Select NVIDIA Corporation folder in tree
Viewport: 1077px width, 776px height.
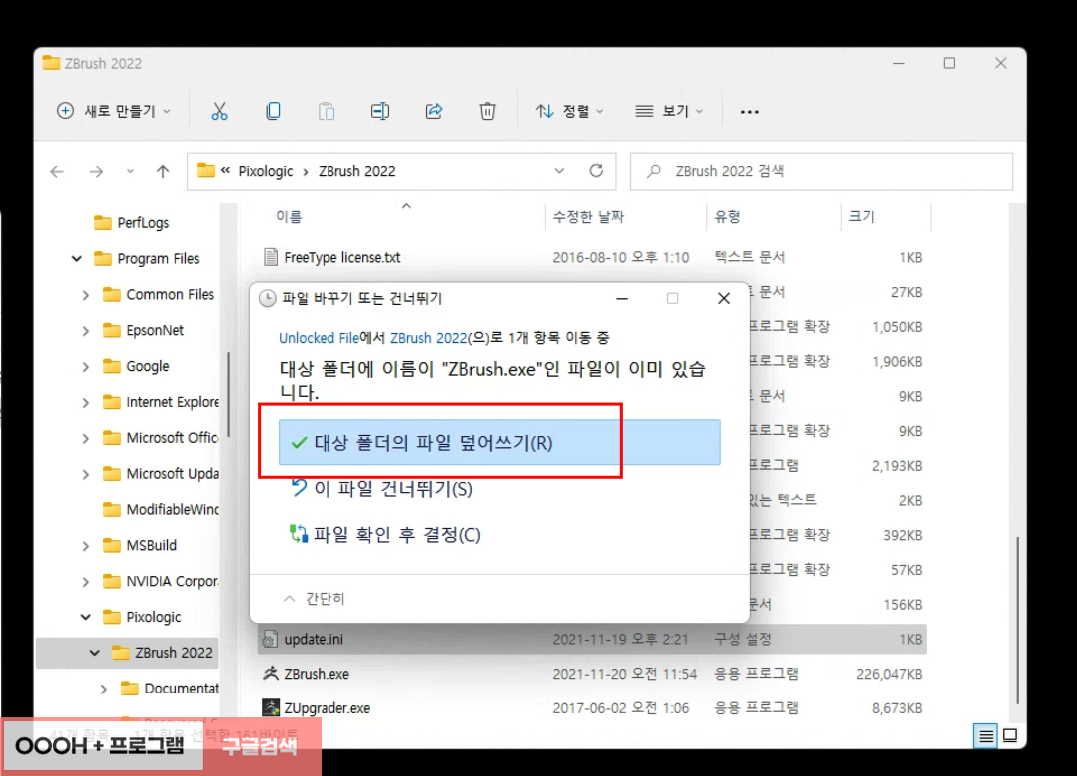click(x=172, y=581)
